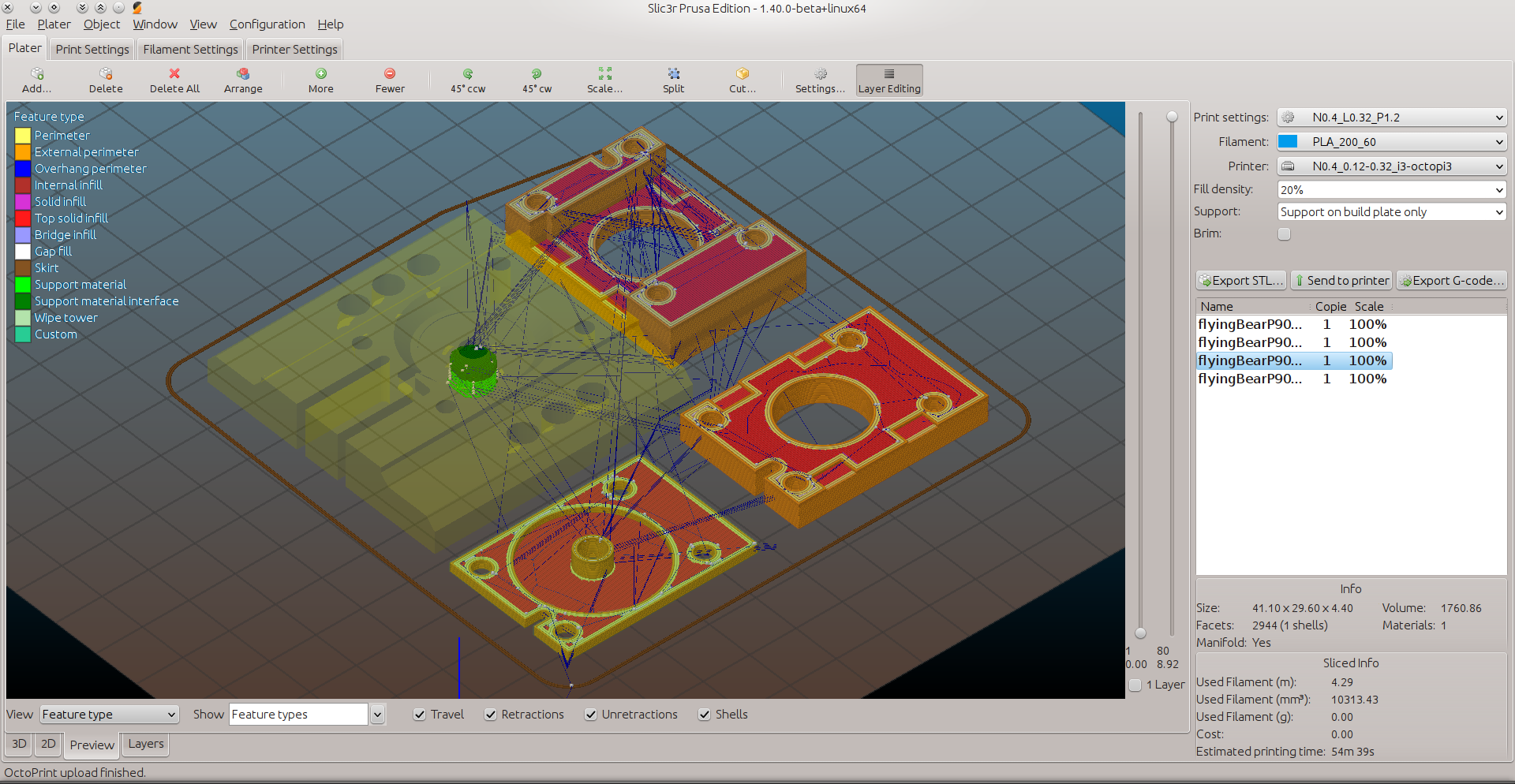This screenshot has width=1515, height=784.
Task: Split the selected object
Action: [674, 80]
